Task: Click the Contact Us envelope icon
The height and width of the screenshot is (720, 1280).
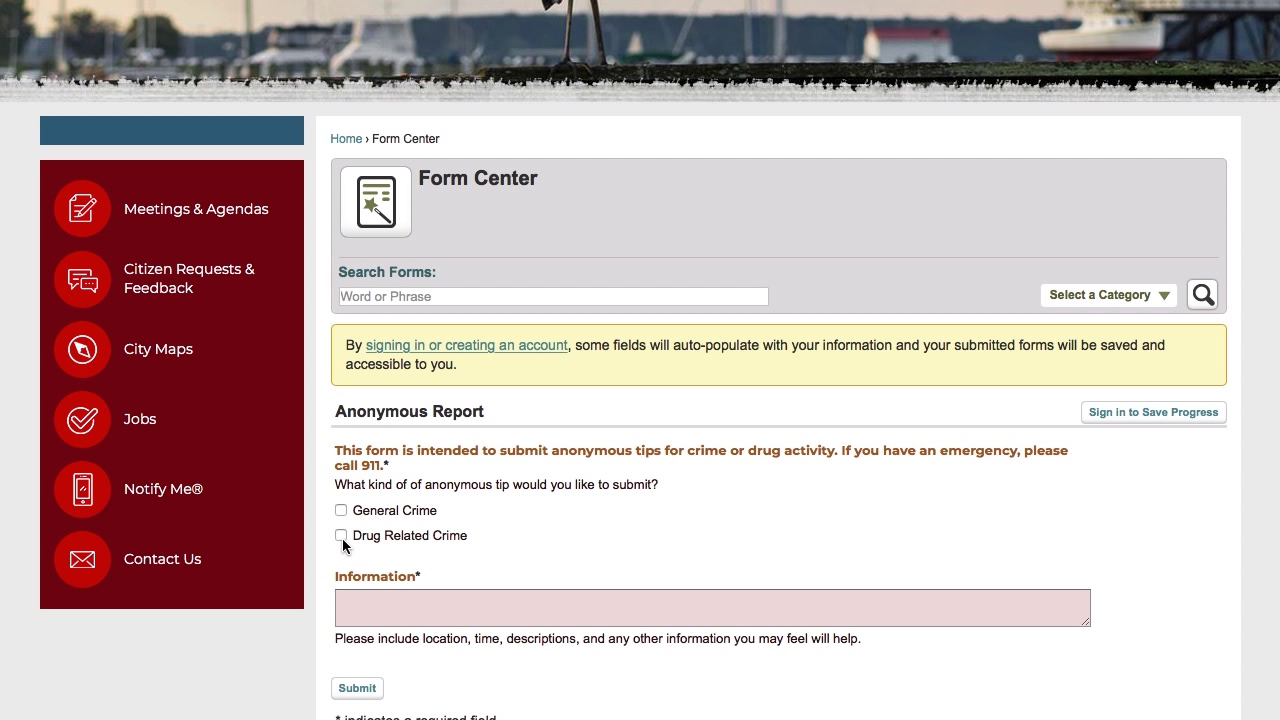Action: coord(82,559)
